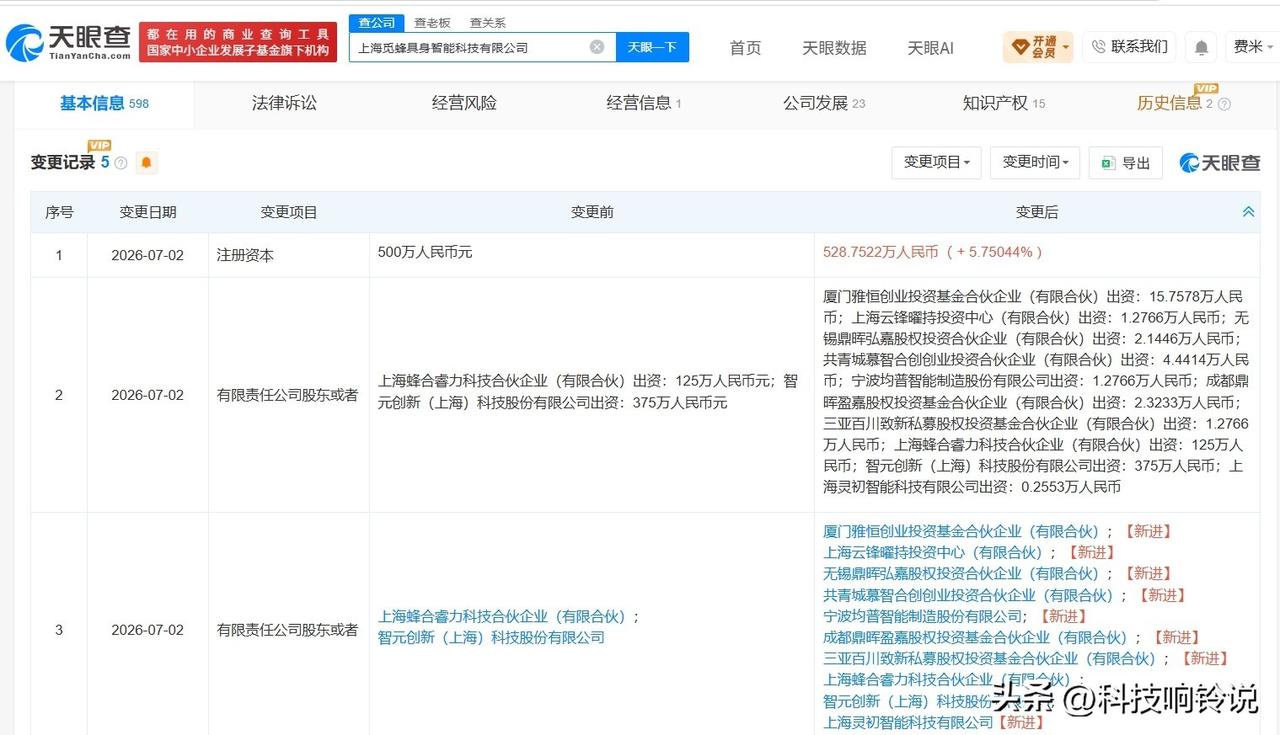Click the 变更前 column header
Viewport: 1280px width, 735px height.
592,212
